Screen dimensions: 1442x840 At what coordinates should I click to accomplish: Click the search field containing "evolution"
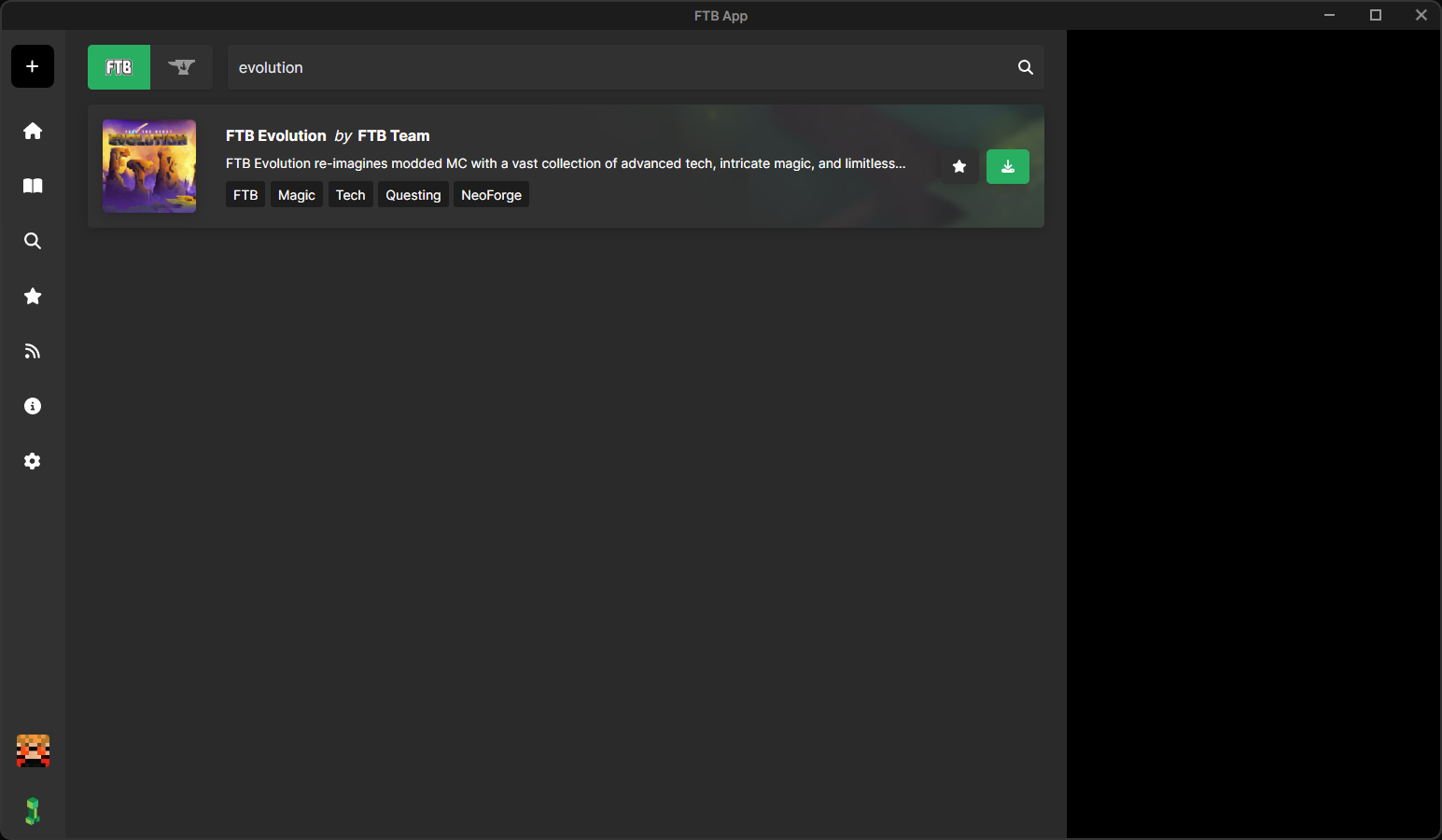(616, 67)
